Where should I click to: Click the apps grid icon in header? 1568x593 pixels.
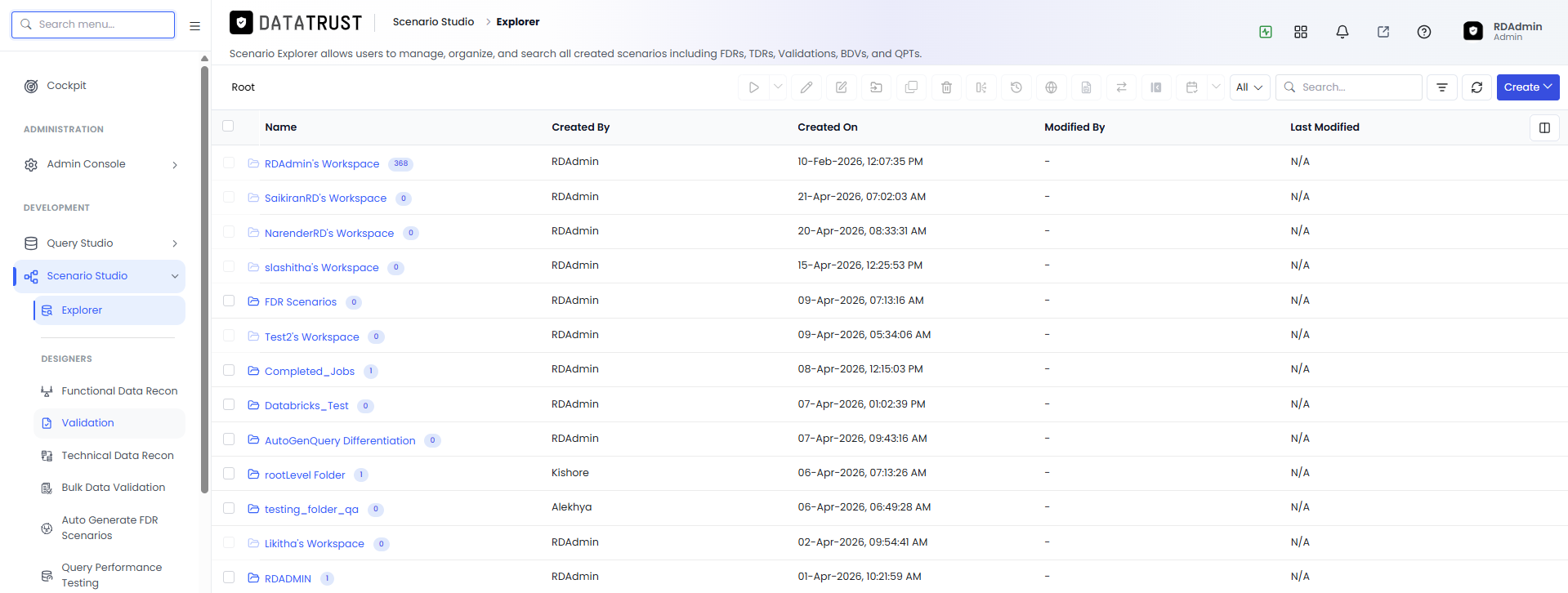point(1301,32)
